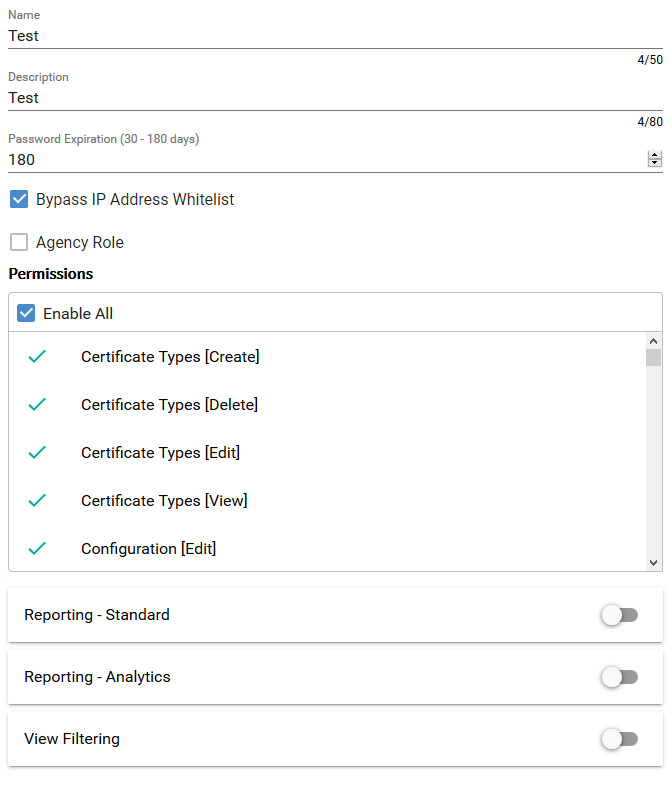The width and height of the screenshot is (672, 807).
Task: Enable the Reporting - Standard toggle
Action: (x=619, y=615)
